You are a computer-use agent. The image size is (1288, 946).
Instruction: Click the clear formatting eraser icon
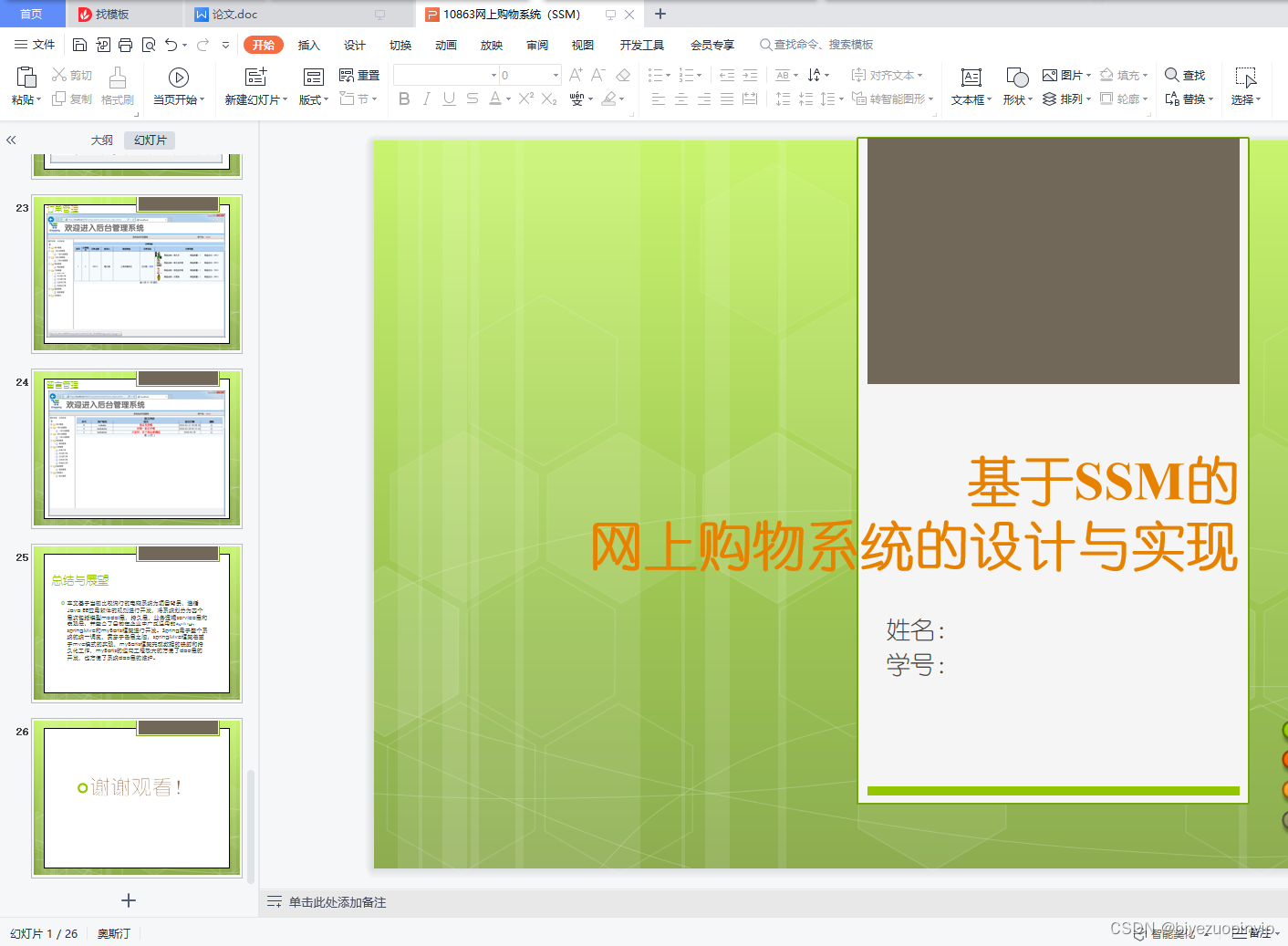coord(623,75)
